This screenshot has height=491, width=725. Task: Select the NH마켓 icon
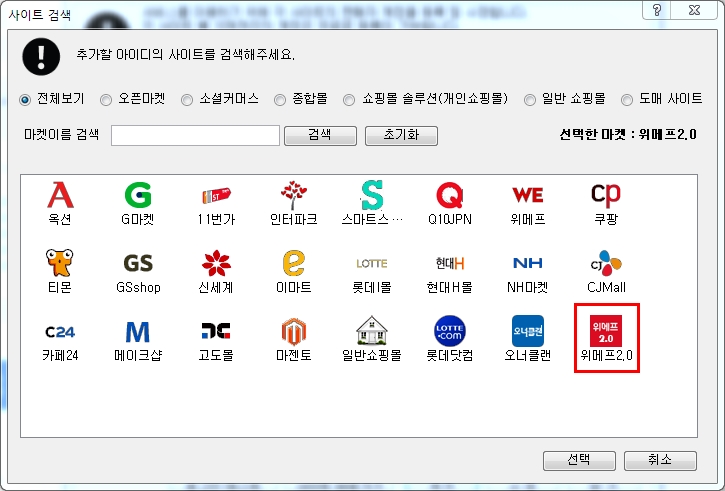point(528,264)
